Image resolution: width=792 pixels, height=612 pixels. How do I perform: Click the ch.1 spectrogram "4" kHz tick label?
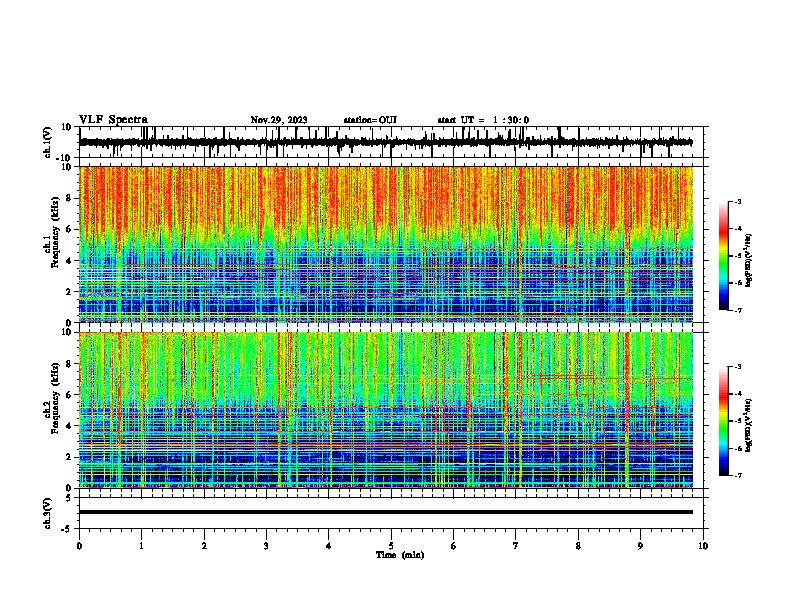coord(70,261)
